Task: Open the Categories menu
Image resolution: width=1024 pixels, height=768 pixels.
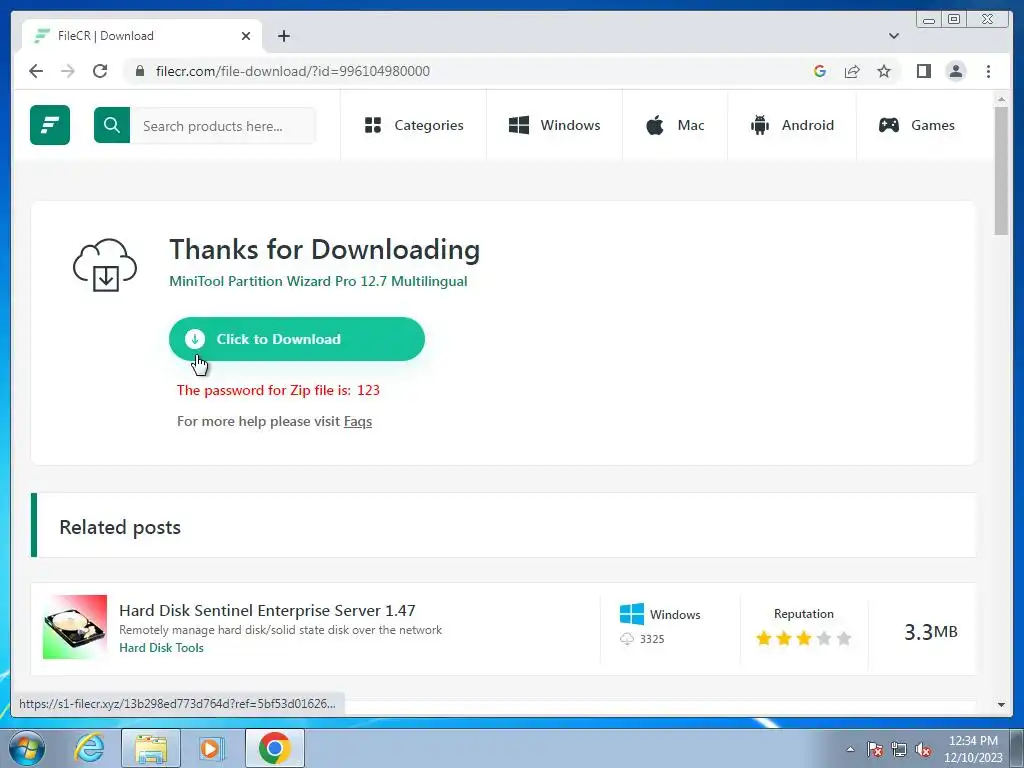Action: coord(414,125)
